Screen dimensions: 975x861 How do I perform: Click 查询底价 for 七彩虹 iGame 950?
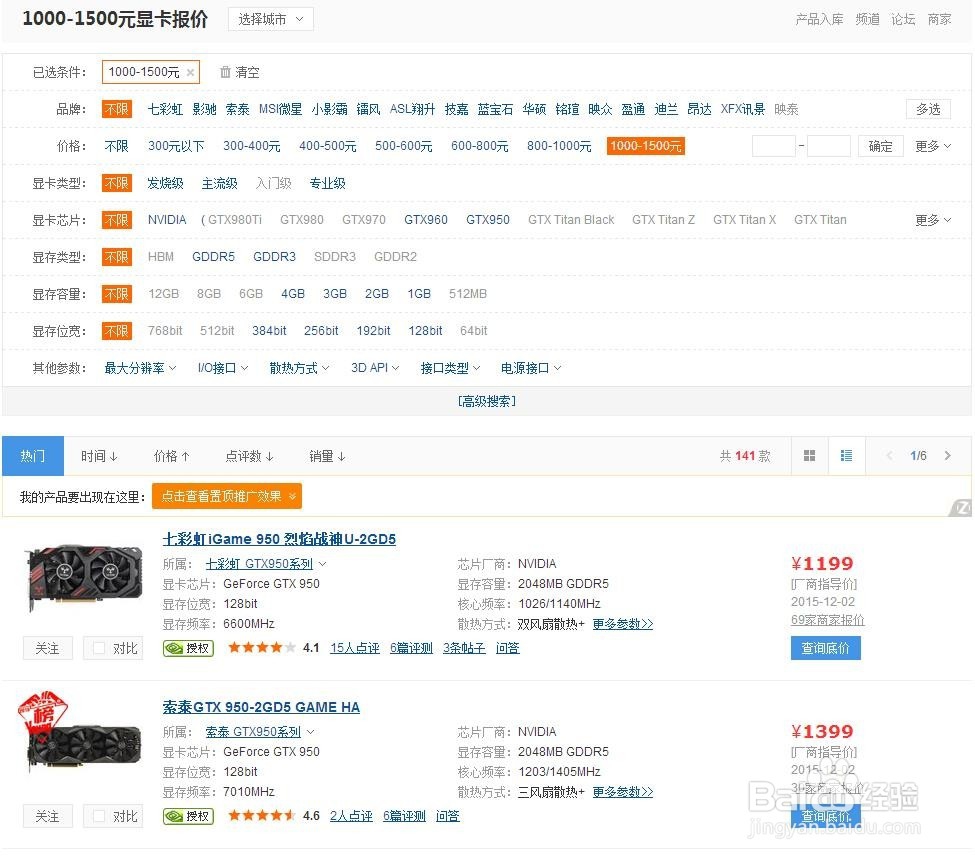point(825,648)
